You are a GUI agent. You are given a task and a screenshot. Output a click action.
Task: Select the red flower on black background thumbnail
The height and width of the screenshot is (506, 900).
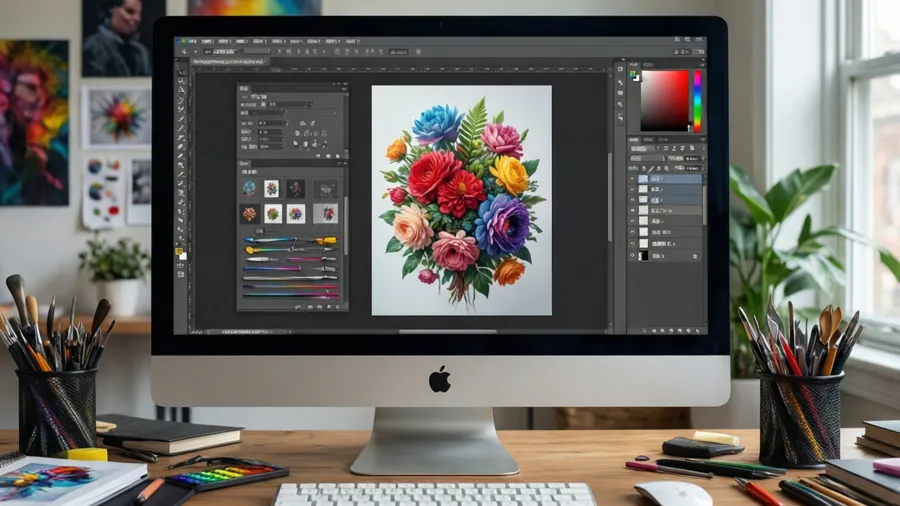tap(296, 188)
